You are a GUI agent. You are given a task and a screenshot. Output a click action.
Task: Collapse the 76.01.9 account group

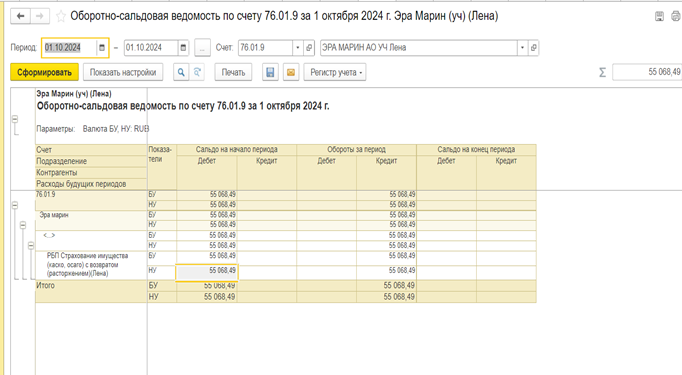(x=15, y=205)
